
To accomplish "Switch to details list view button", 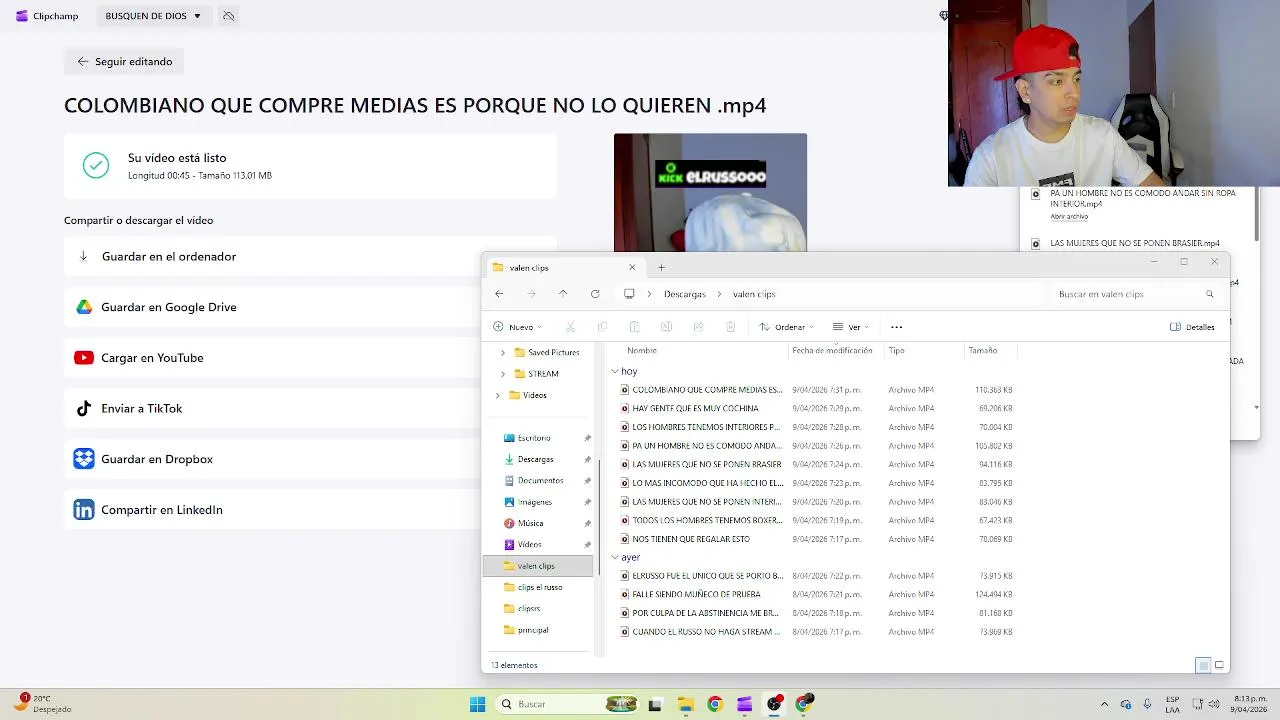I will tap(1203, 665).
